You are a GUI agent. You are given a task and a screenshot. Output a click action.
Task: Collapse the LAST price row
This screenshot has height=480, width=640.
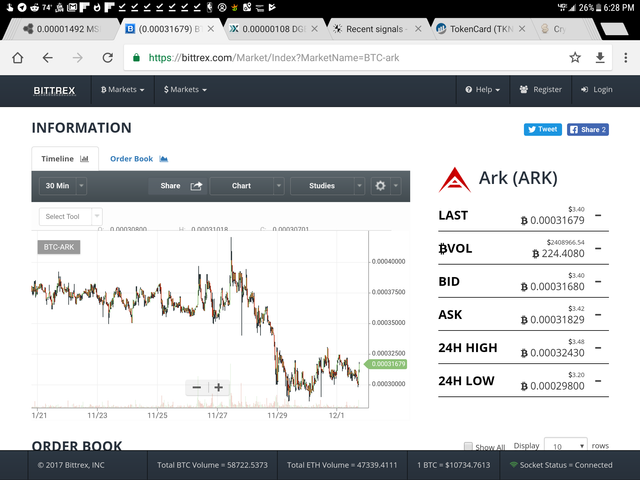click(598, 215)
